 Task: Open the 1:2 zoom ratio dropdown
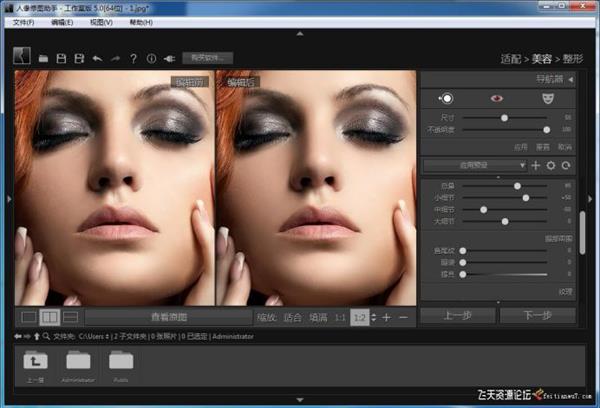tap(359, 317)
